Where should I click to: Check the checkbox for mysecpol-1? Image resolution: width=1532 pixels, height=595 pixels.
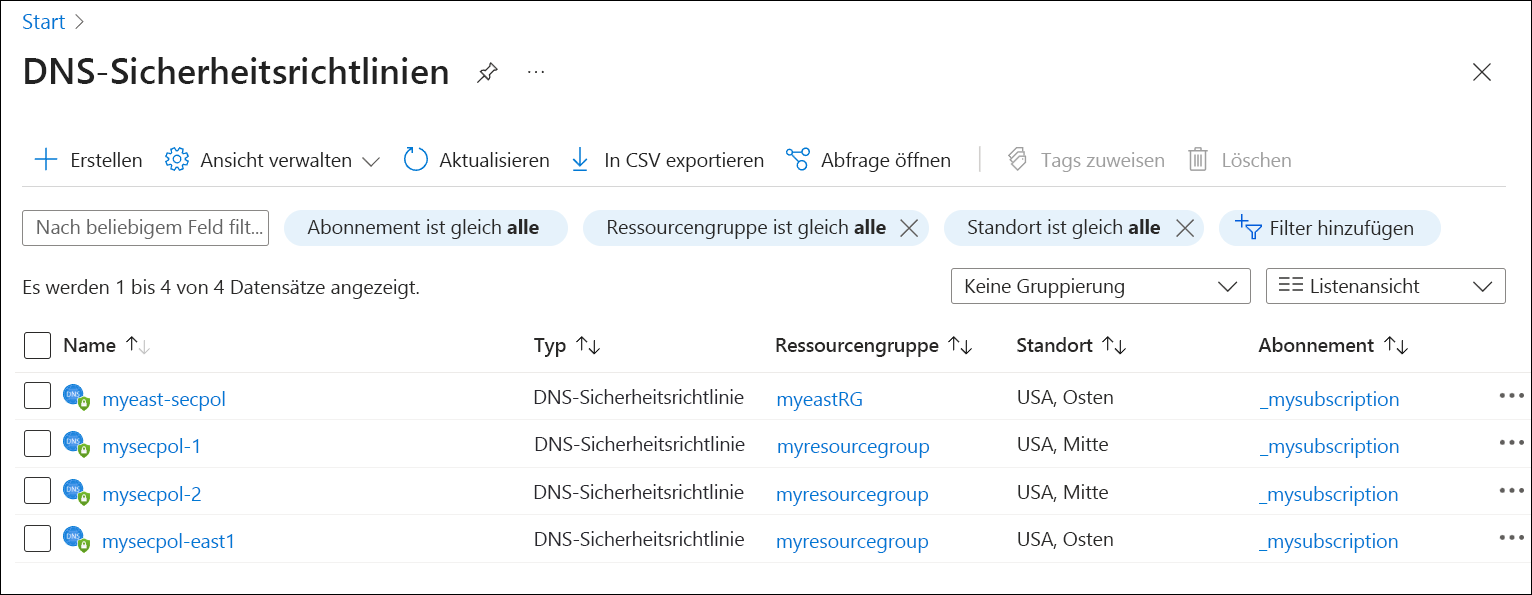pyautogui.click(x=37, y=444)
